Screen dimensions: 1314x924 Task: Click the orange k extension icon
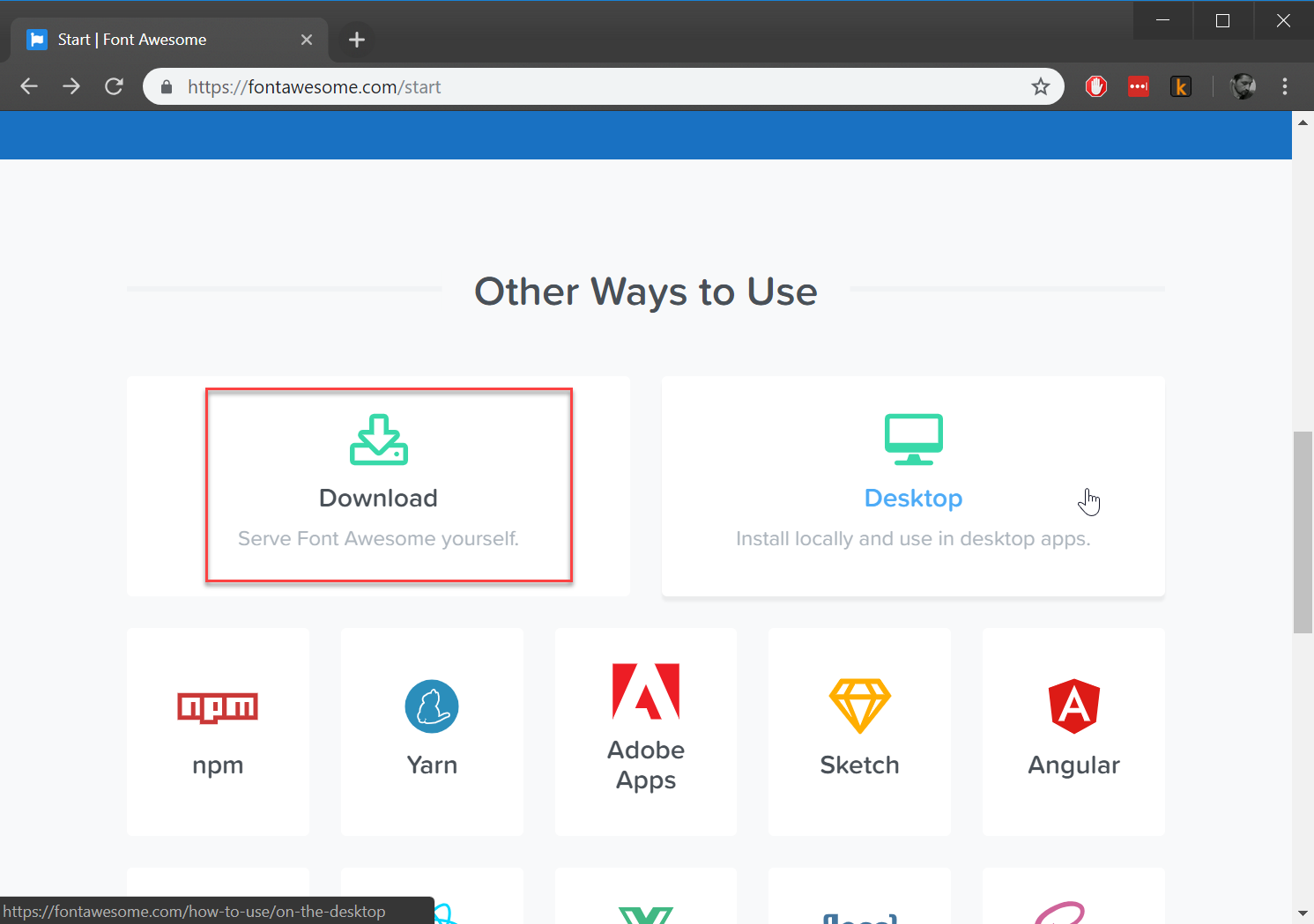[x=1181, y=86]
